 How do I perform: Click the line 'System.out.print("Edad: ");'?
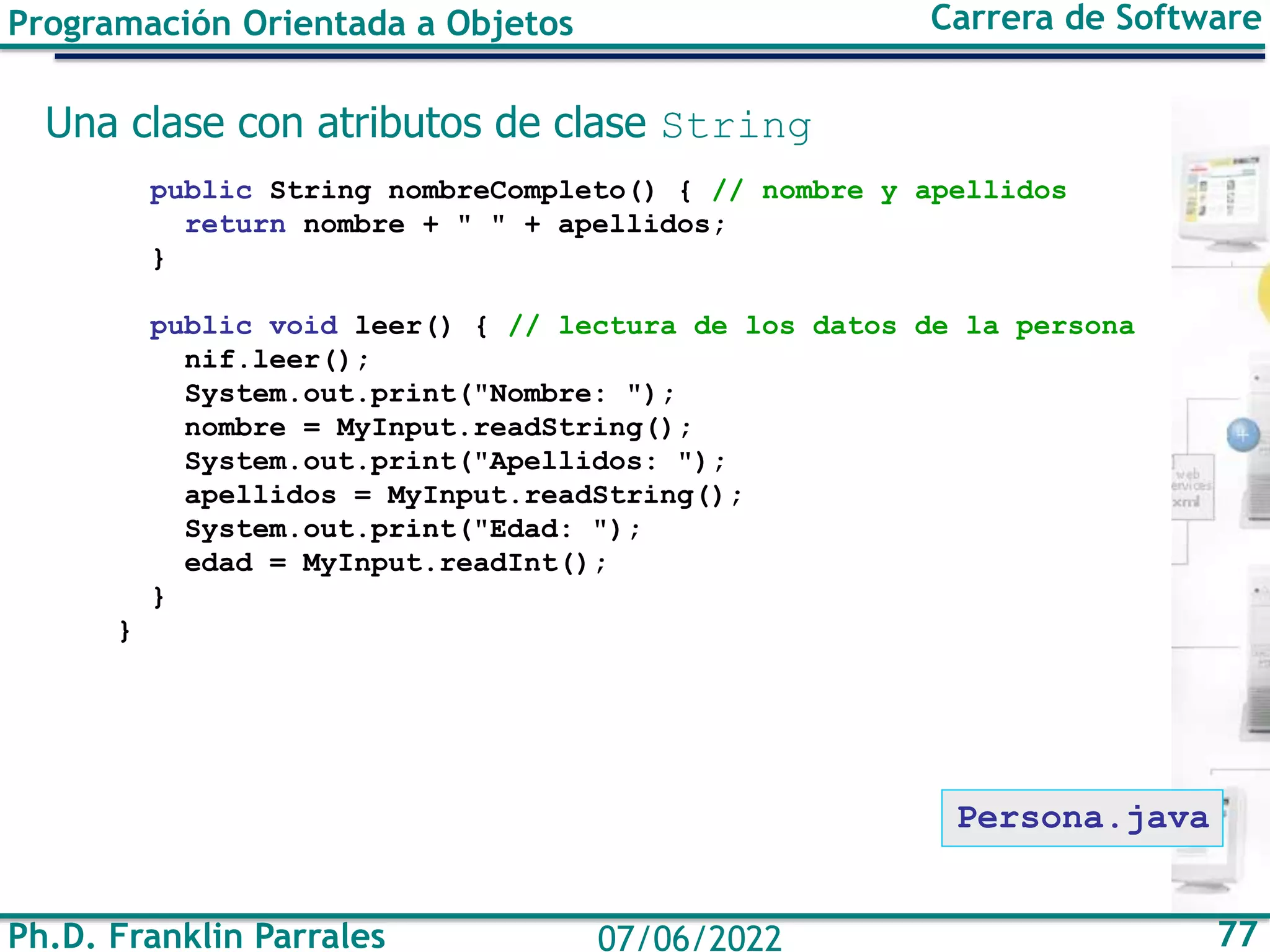[412, 529]
